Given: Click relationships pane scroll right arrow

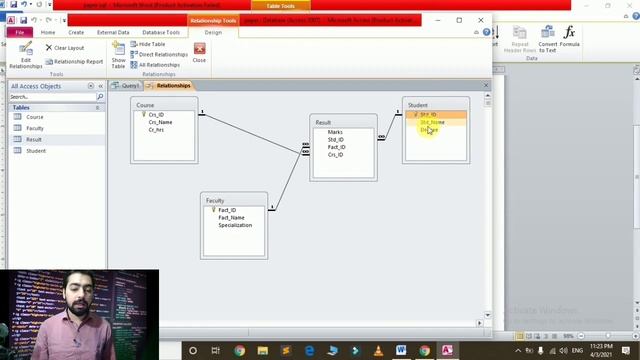Looking at the screenshot, I should coord(480,323).
